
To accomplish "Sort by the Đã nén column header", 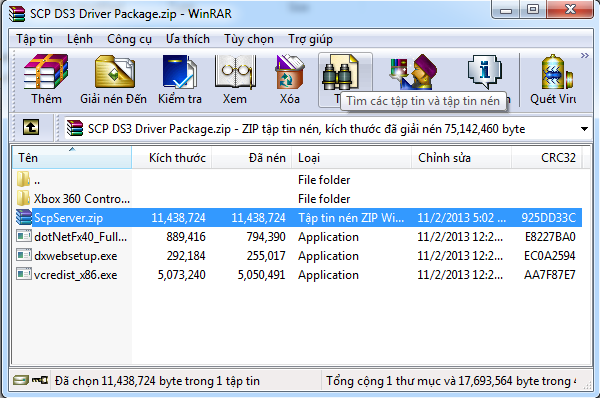I will point(252,158).
